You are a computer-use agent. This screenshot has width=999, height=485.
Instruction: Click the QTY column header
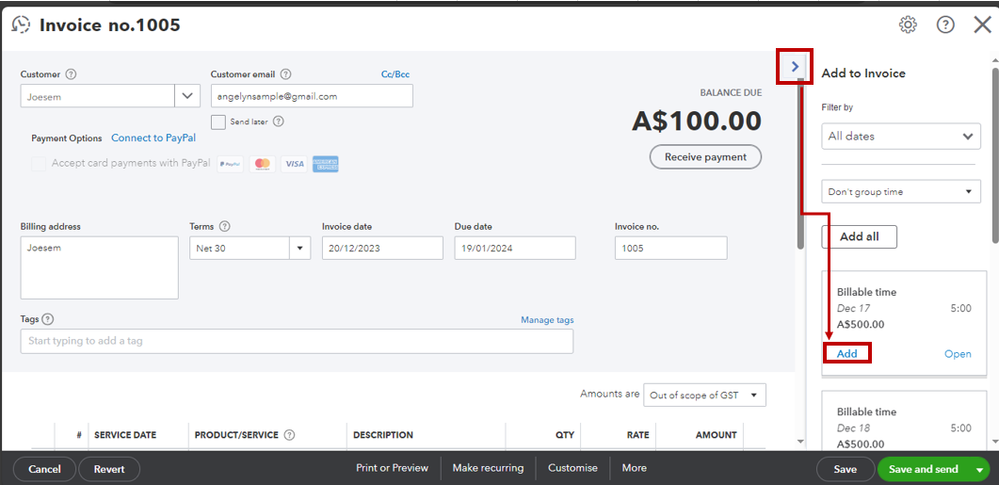pyautogui.click(x=564, y=435)
